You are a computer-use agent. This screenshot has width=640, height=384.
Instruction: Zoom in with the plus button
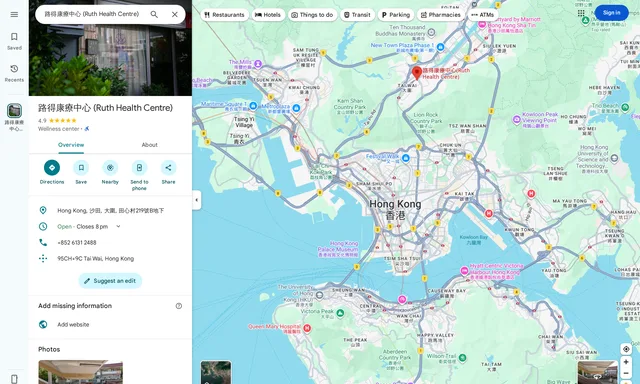[x=626, y=362]
